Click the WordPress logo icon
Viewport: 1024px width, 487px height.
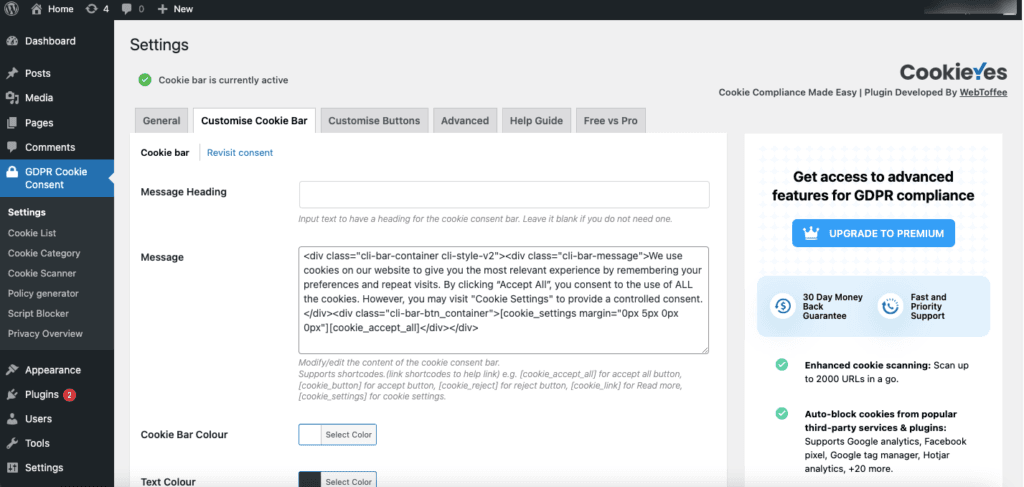tap(13, 8)
